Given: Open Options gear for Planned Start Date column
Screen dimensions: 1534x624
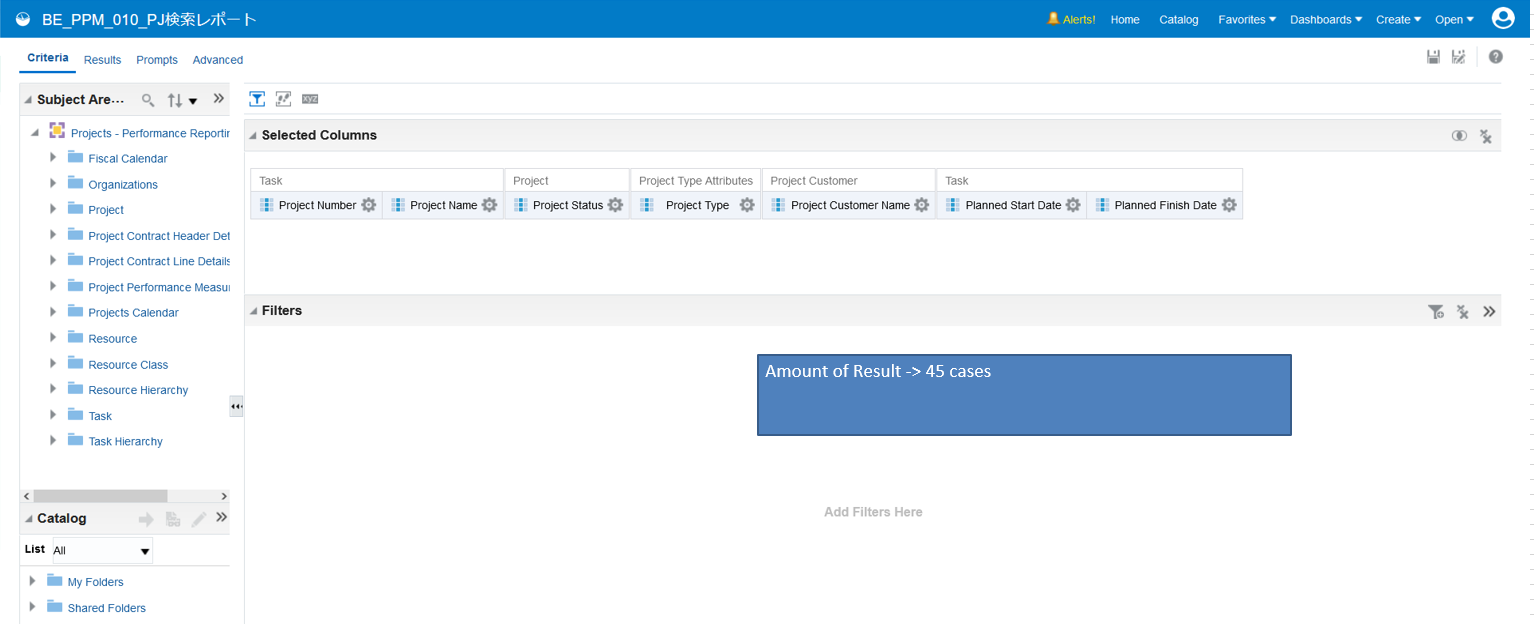Looking at the screenshot, I should click(x=1073, y=204).
